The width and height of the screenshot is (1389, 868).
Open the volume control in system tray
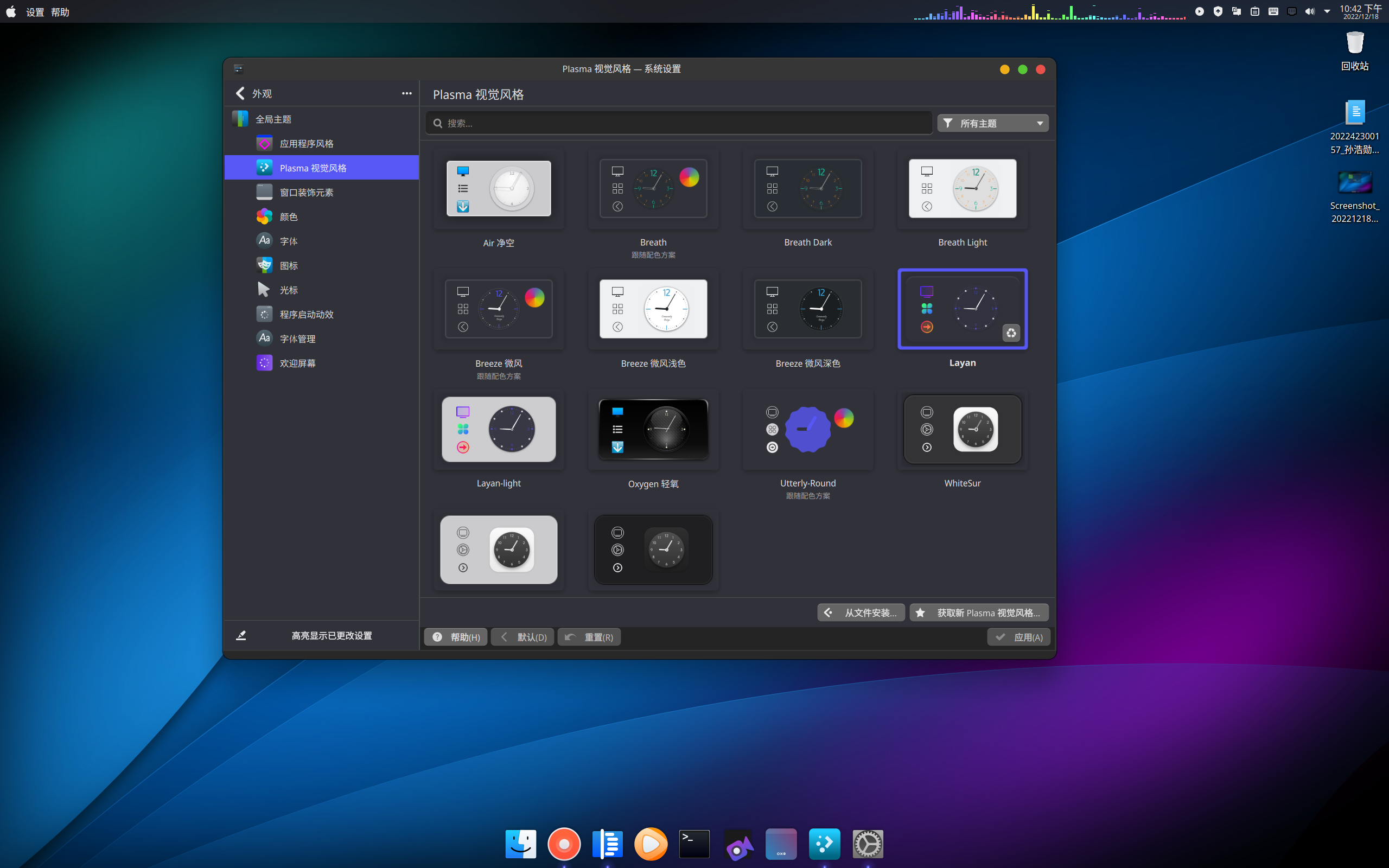point(1309,11)
